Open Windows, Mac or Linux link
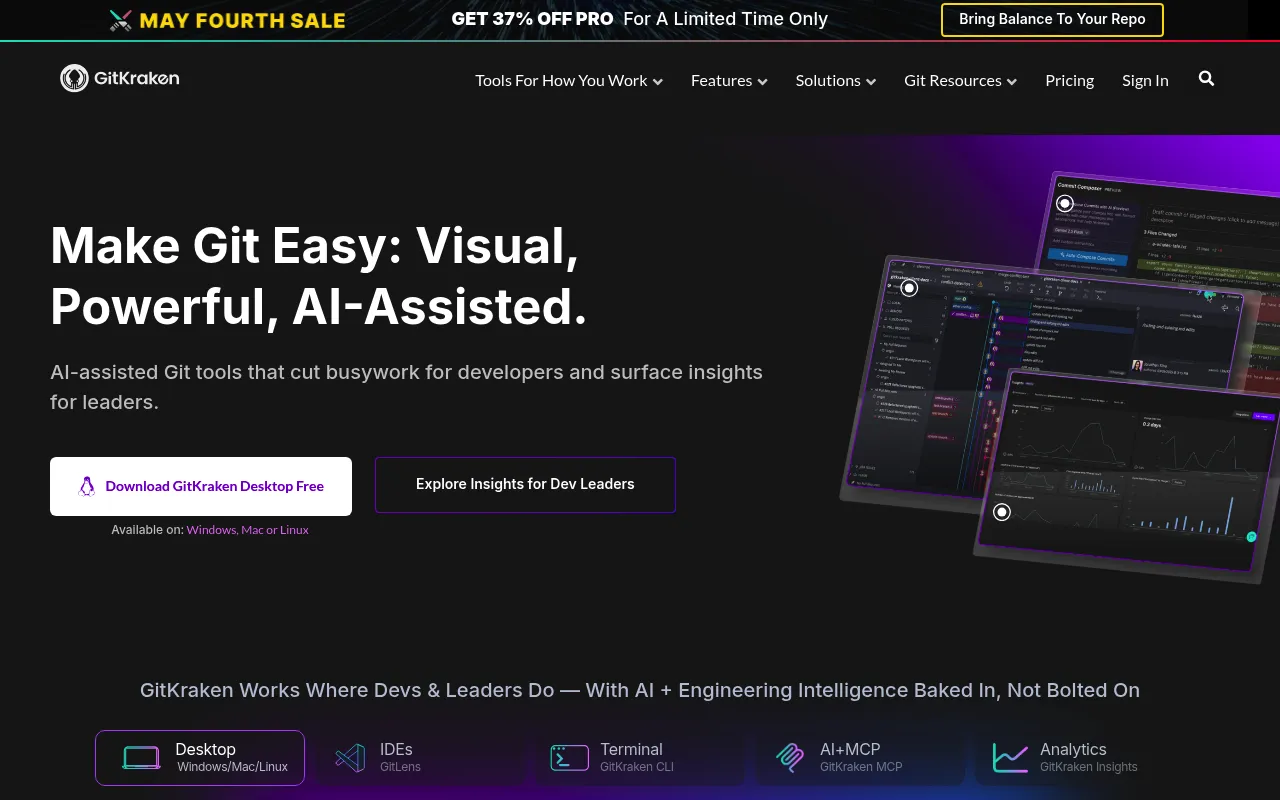Image resolution: width=1280 pixels, height=800 pixels. pyautogui.click(x=247, y=530)
